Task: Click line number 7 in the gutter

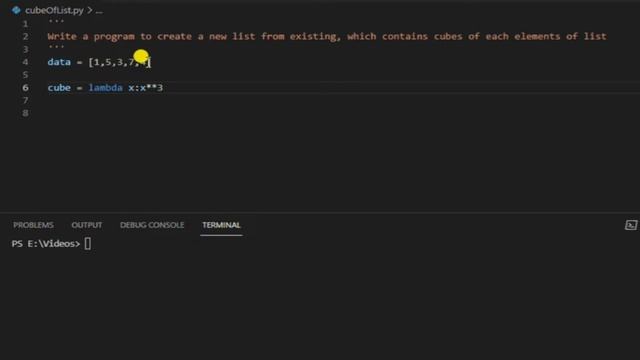Action: 25,100
